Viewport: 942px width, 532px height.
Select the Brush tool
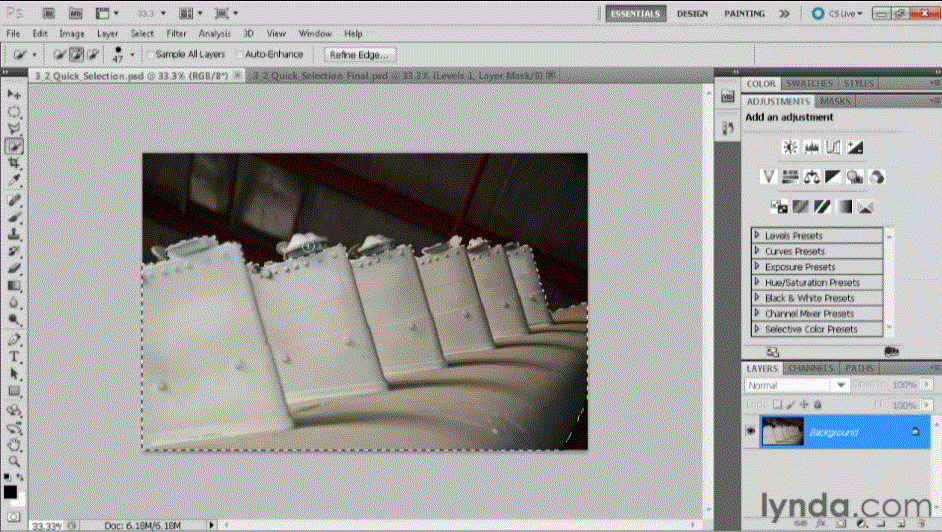point(14,217)
